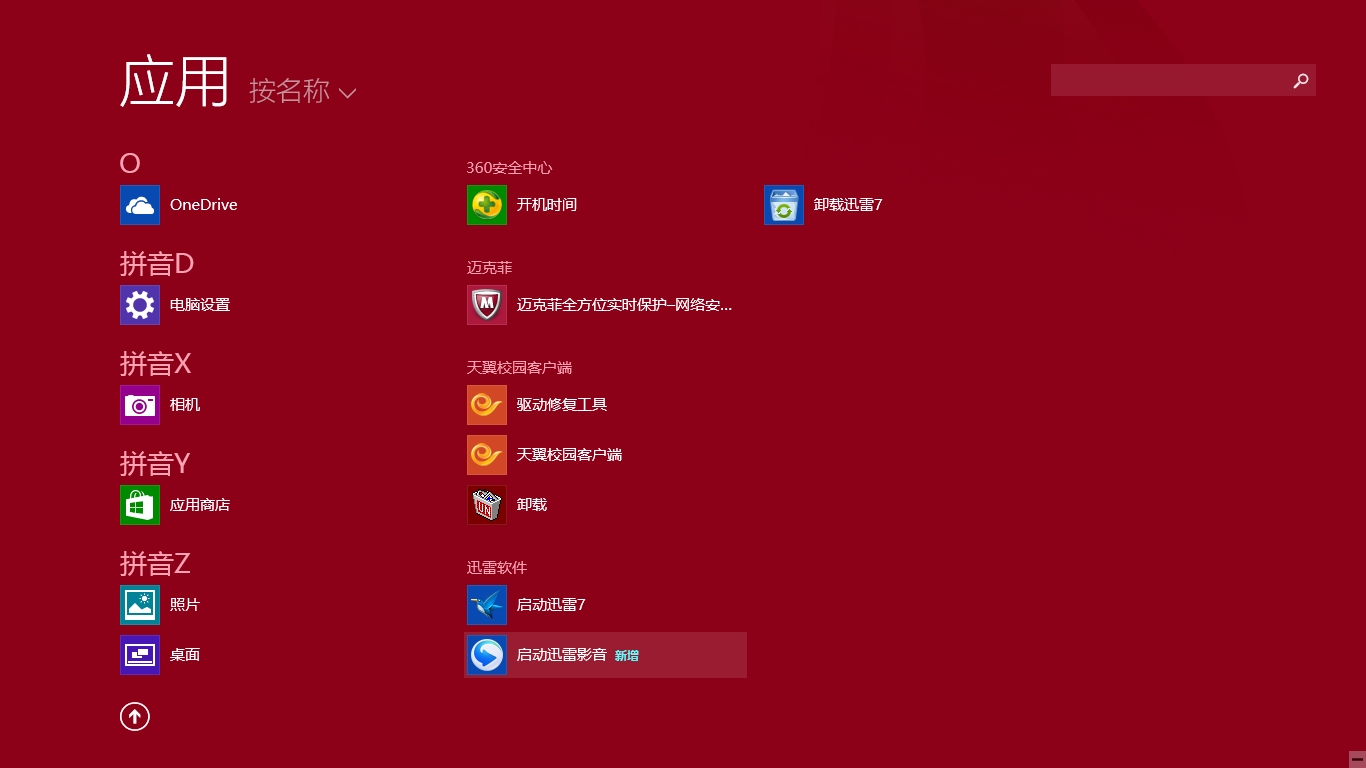Open sort dropdown 按名称
Image resolution: width=1366 pixels, height=768 pixels.
click(303, 91)
